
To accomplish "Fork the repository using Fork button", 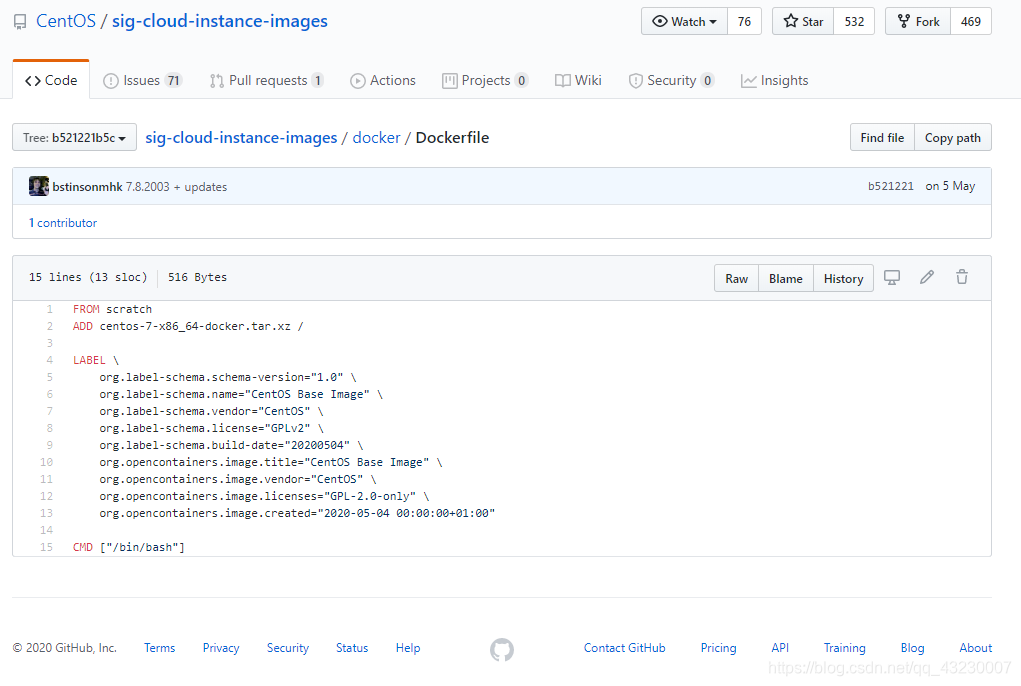I will click(x=918, y=21).
